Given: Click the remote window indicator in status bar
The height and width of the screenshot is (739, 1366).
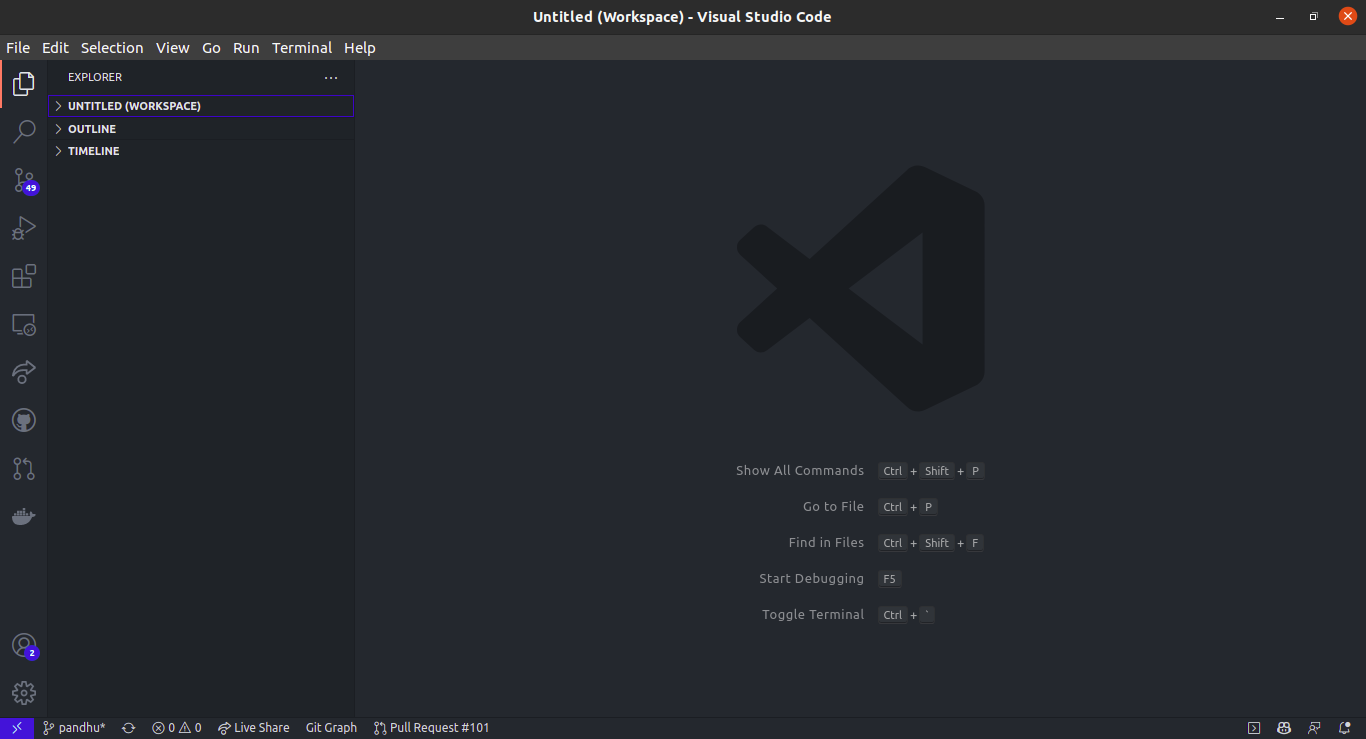Looking at the screenshot, I should (17, 728).
